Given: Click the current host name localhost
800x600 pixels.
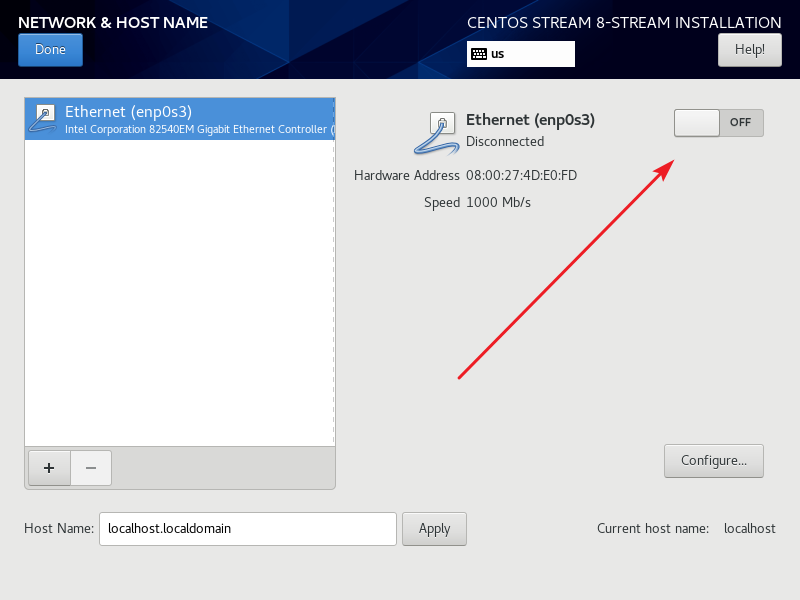Looking at the screenshot, I should (x=749, y=529).
